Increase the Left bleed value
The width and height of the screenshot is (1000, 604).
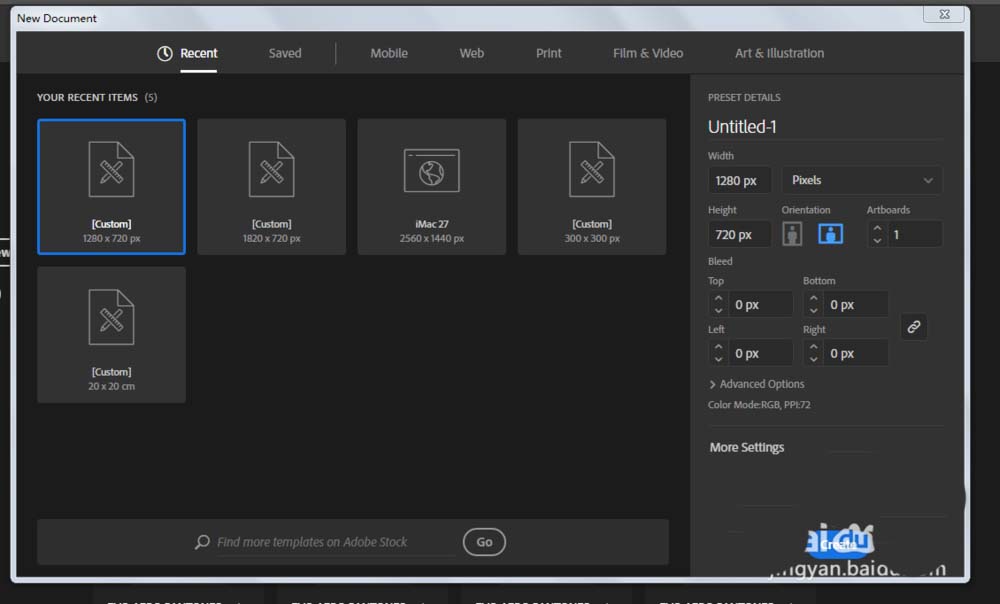719,347
